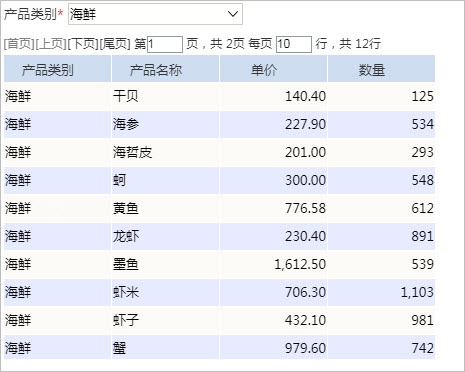The image size is (465, 372).
Task: Select the 虾子 product name cell
Action: click(165, 320)
